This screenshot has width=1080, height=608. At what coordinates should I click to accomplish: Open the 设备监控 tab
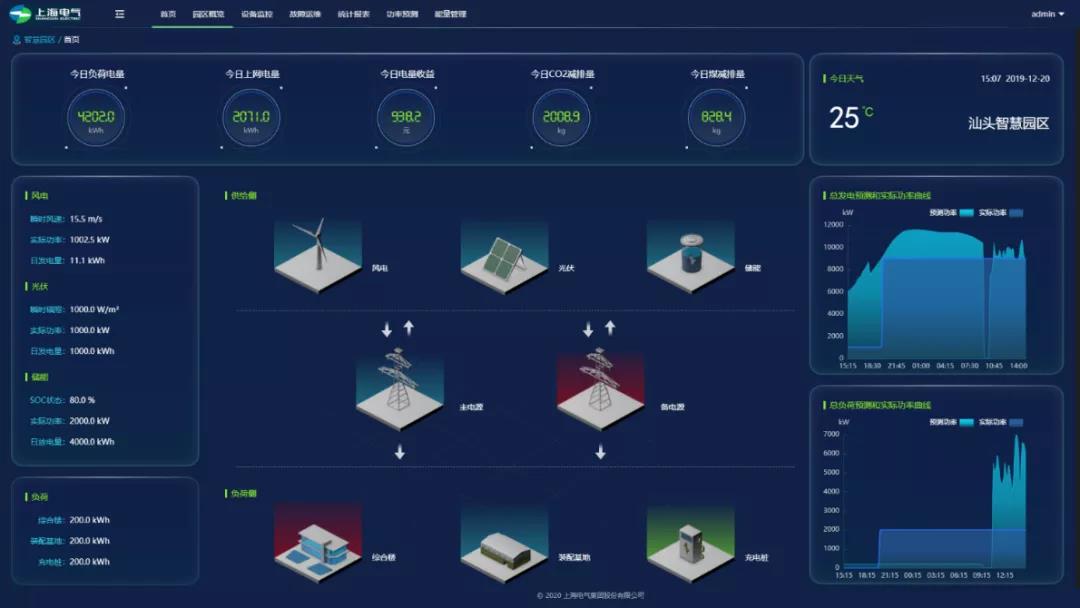(257, 14)
